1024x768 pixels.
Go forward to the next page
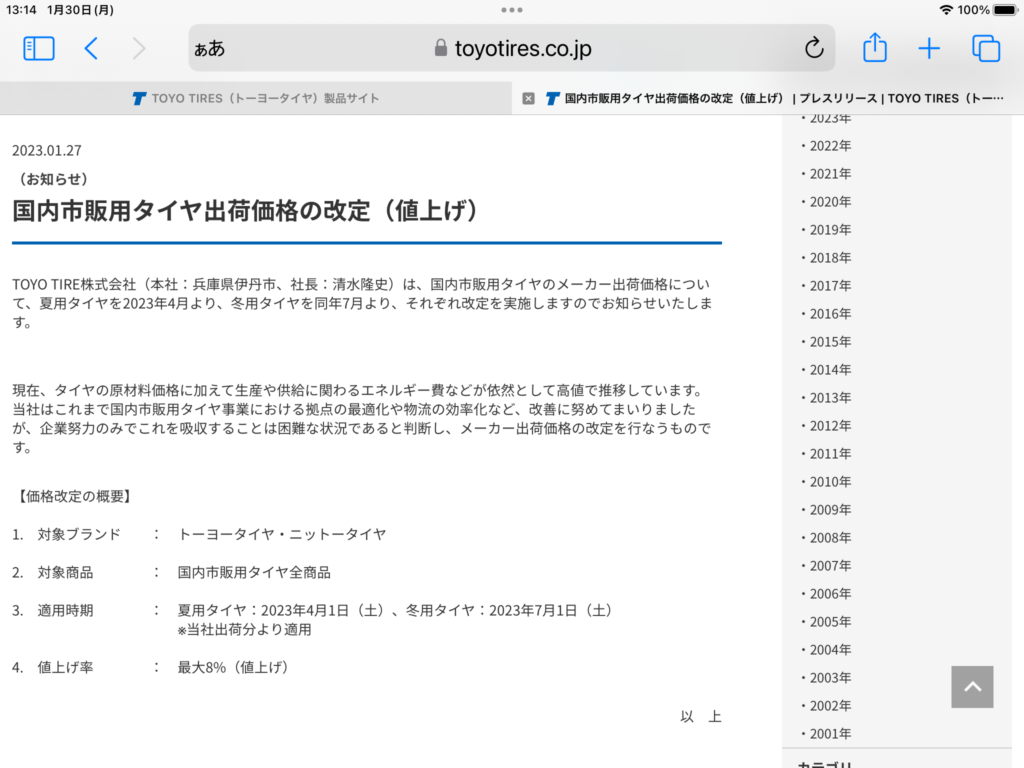point(138,48)
